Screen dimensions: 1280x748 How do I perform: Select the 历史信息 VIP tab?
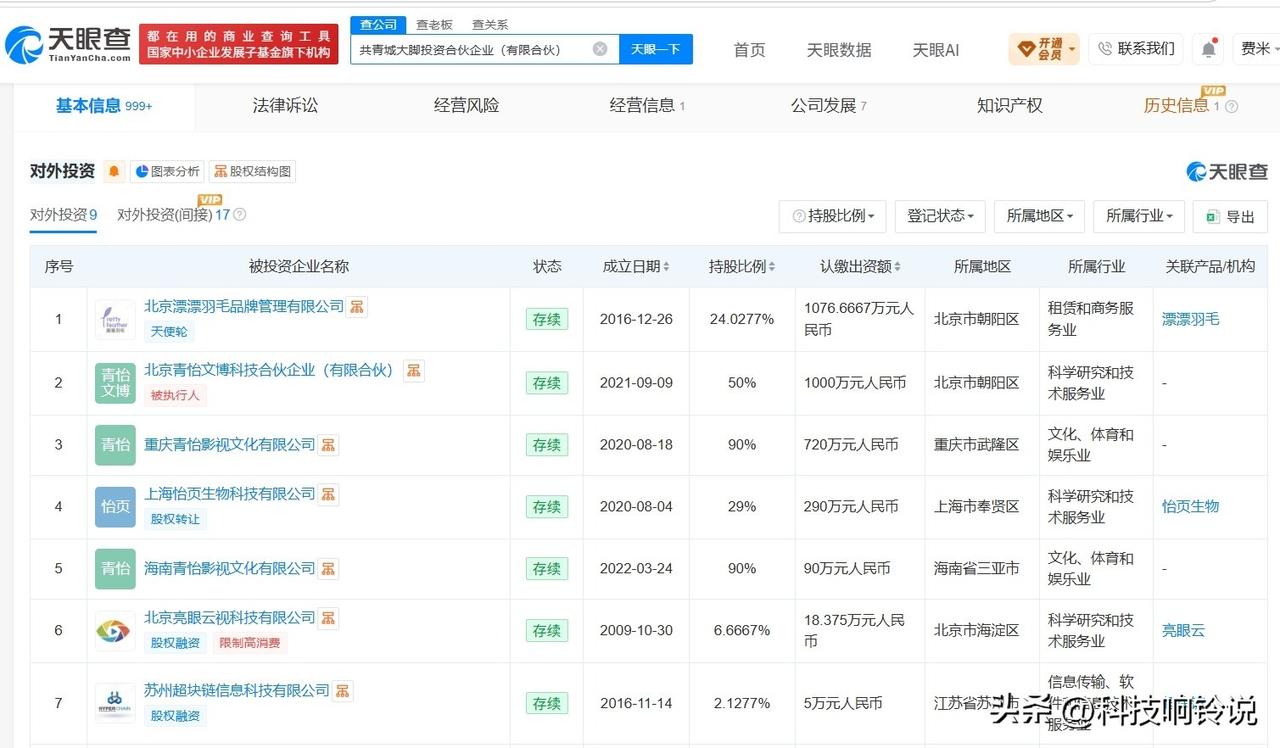[x=1182, y=106]
